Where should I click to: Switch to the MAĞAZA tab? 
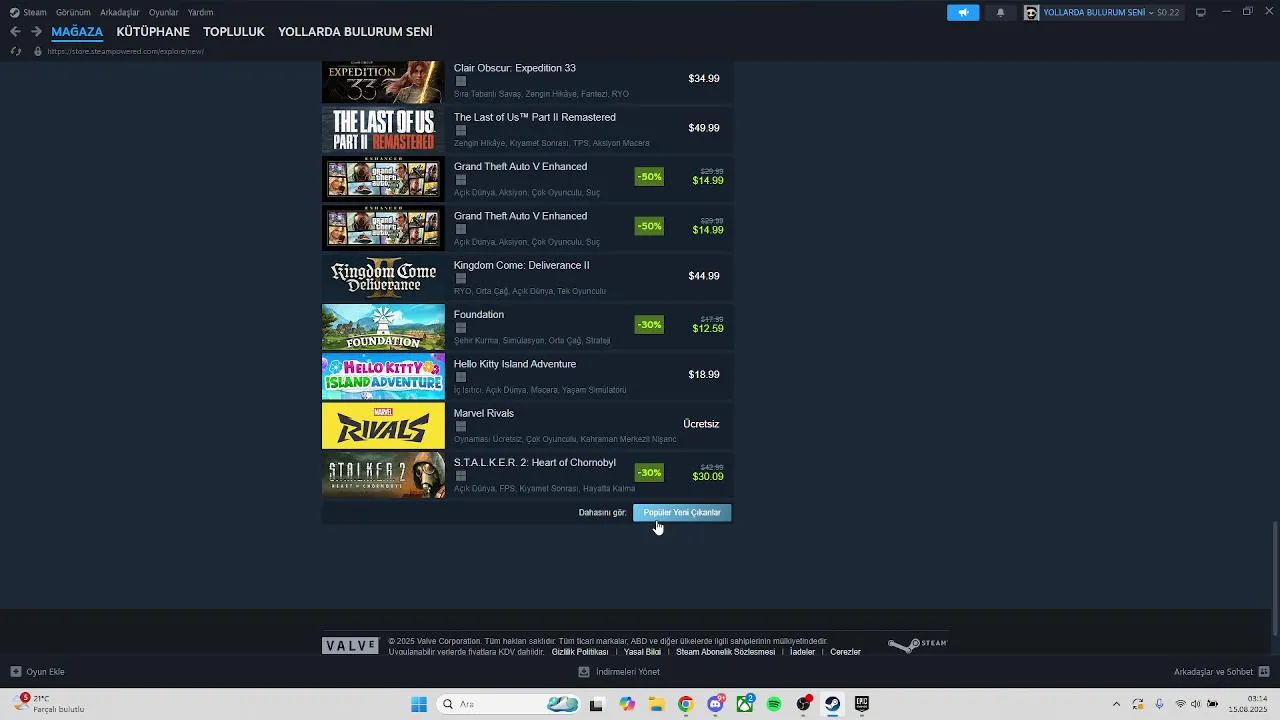(77, 32)
